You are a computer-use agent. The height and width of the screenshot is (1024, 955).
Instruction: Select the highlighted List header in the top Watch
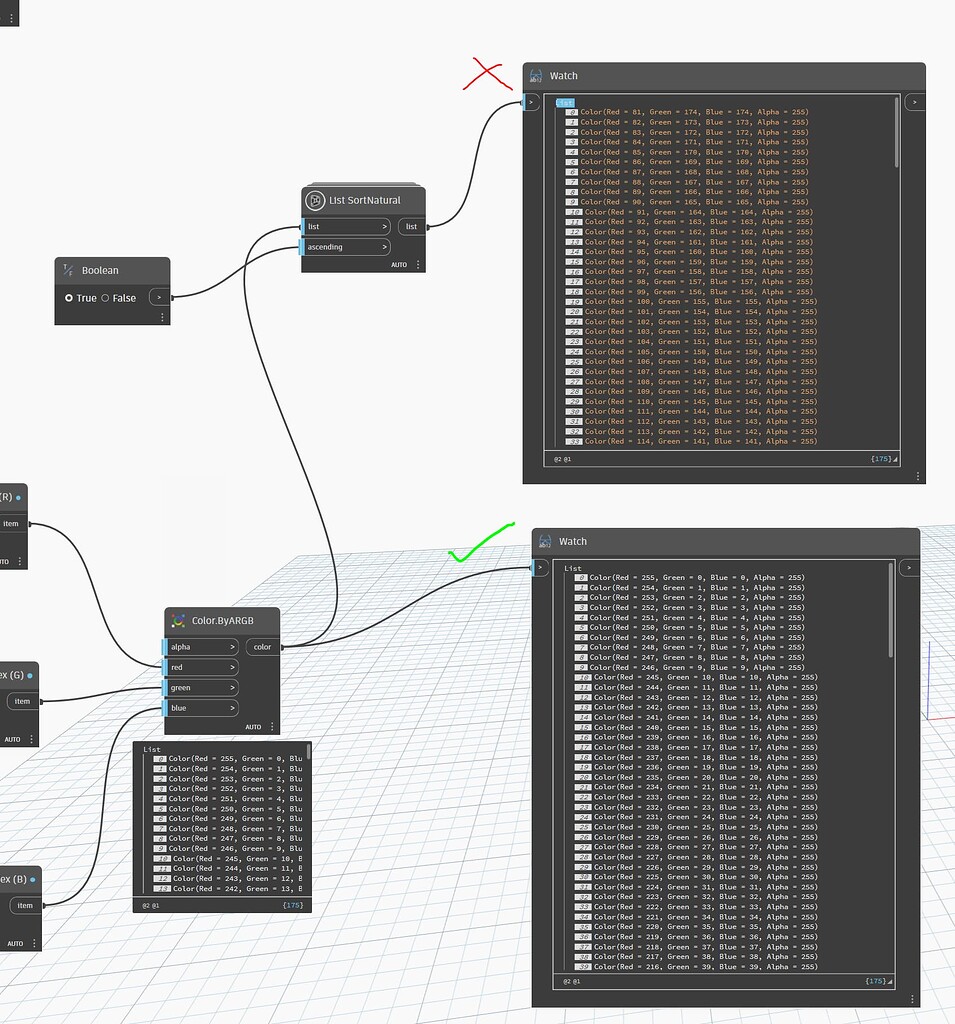click(565, 102)
